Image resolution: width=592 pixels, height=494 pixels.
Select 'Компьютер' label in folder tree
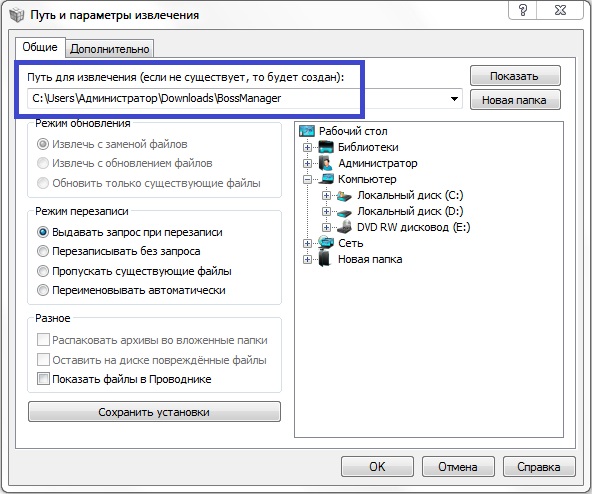(x=367, y=179)
